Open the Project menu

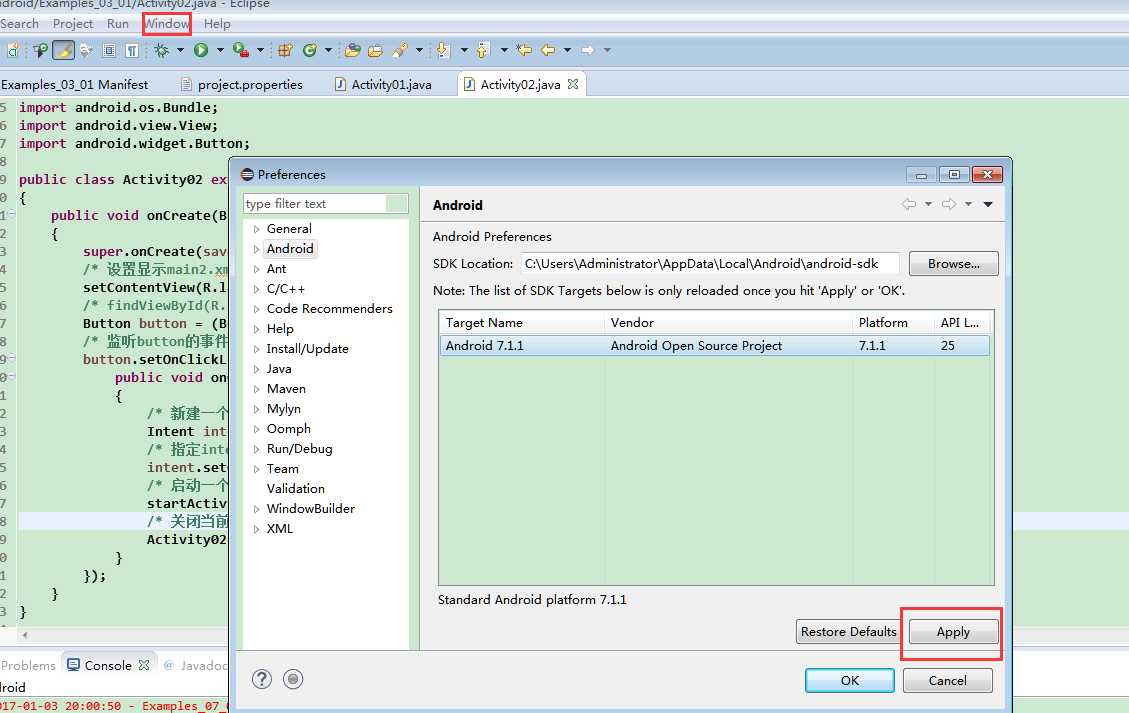73,24
